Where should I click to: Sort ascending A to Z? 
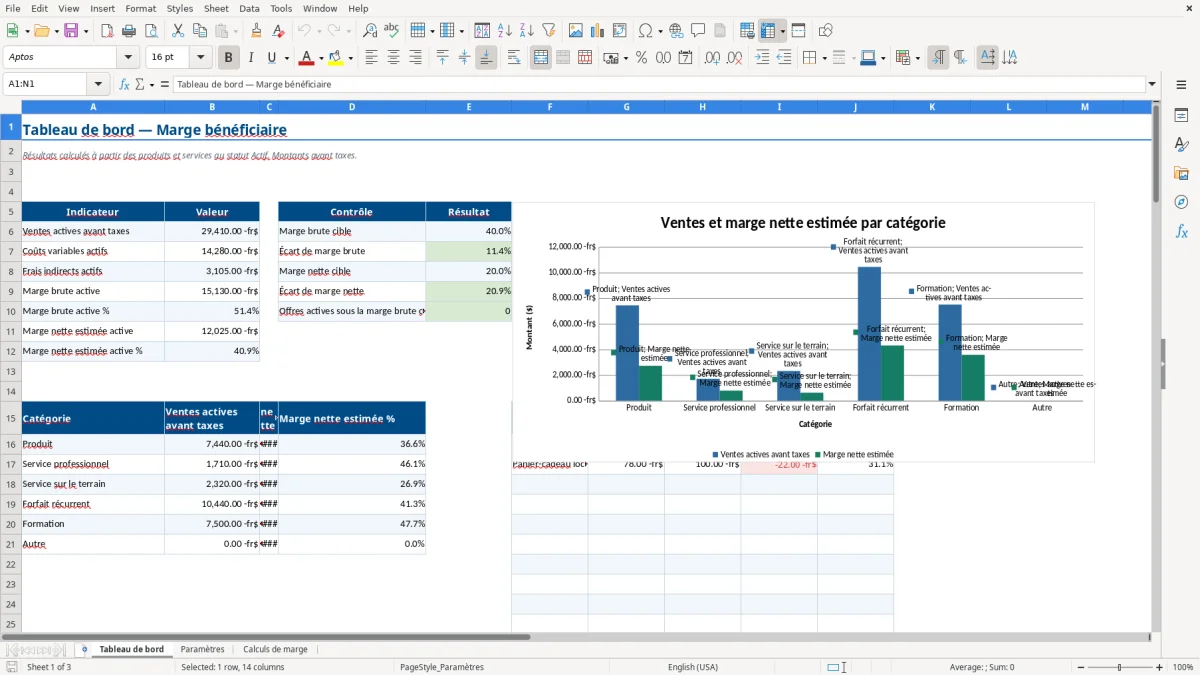pos(504,31)
